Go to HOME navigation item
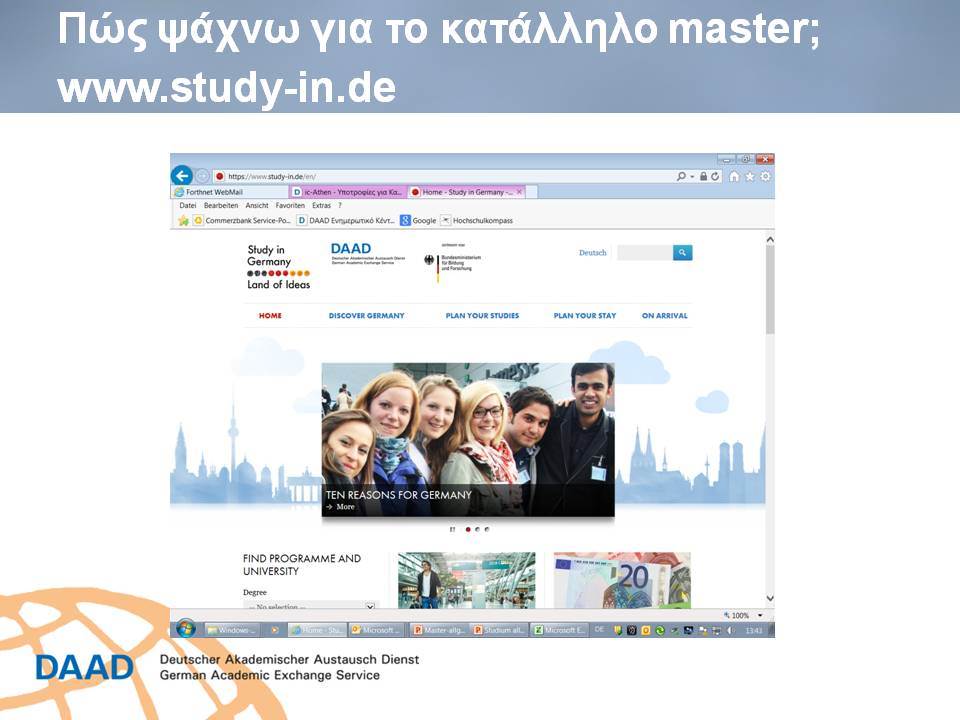The height and width of the screenshot is (720, 960). pos(270,316)
